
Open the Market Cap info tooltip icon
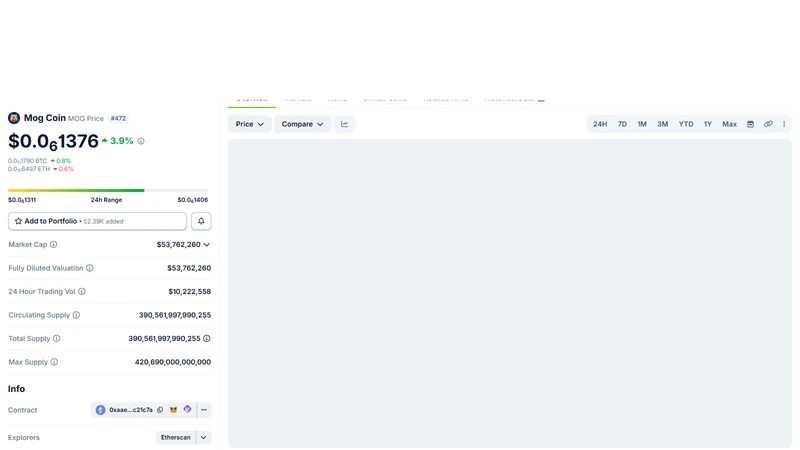pyautogui.click(x=54, y=245)
